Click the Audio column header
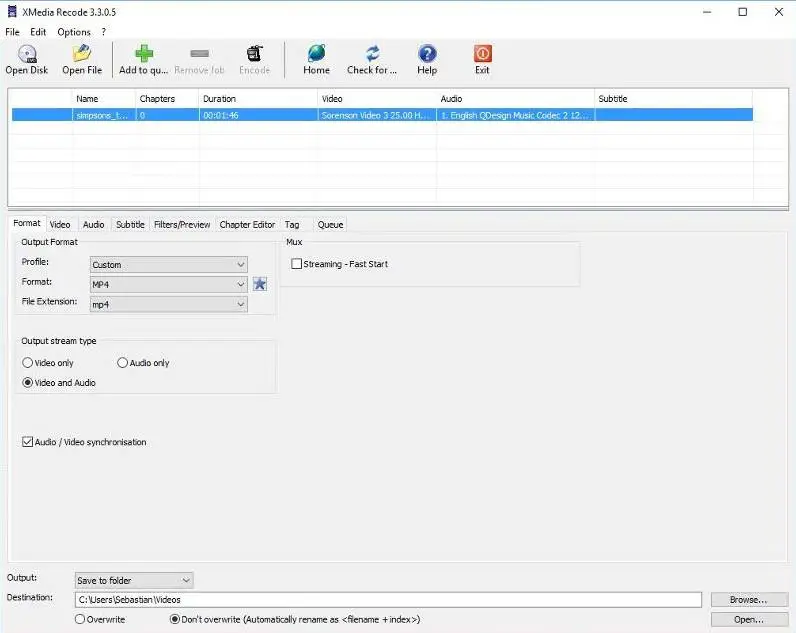796x633 pixels. tap(515, 98)
